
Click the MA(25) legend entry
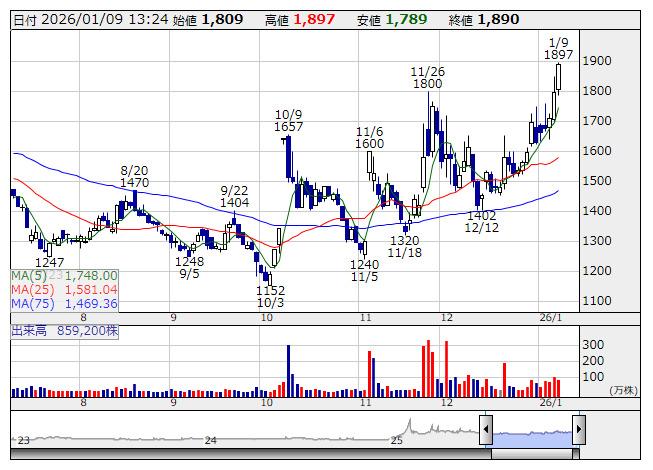64,289
